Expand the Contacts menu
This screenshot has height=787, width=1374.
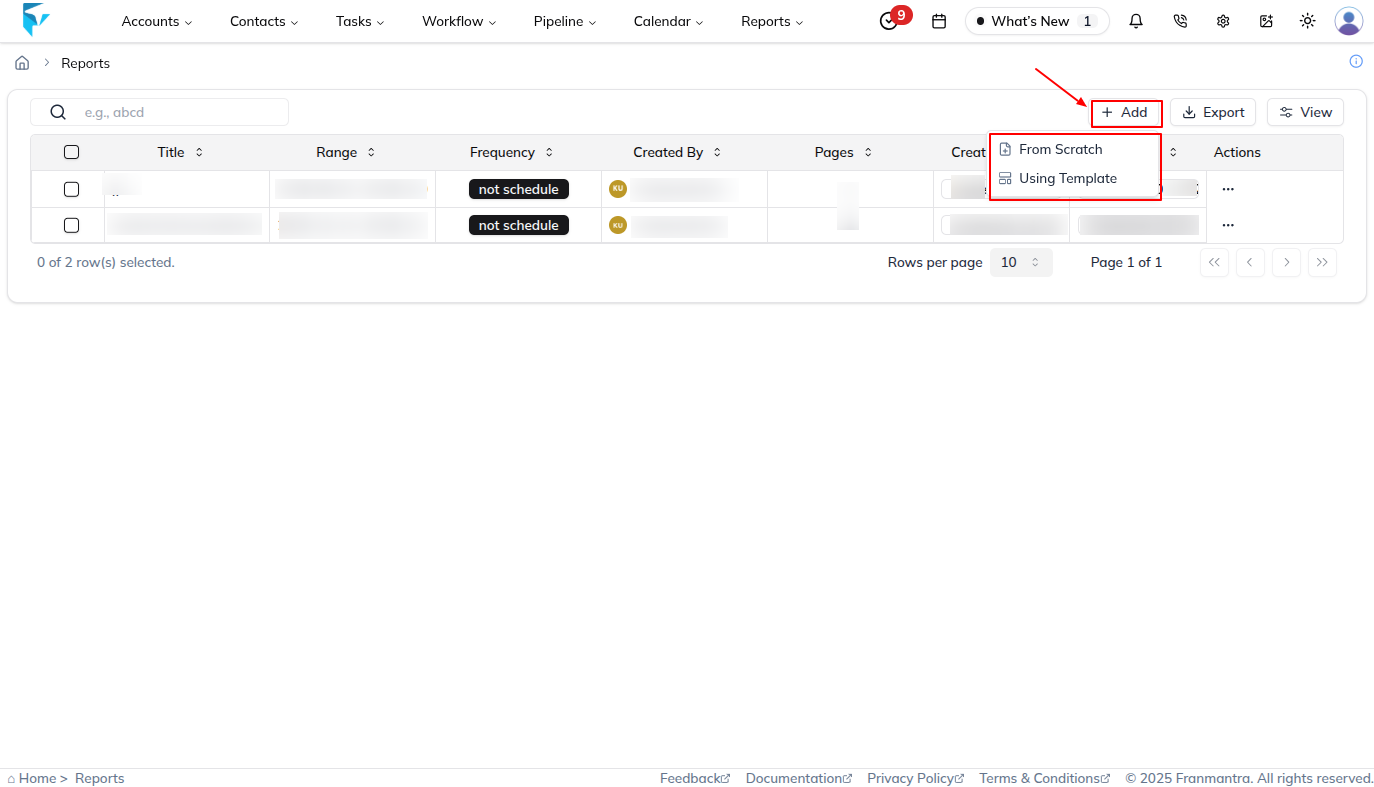(x=264, y=21)
